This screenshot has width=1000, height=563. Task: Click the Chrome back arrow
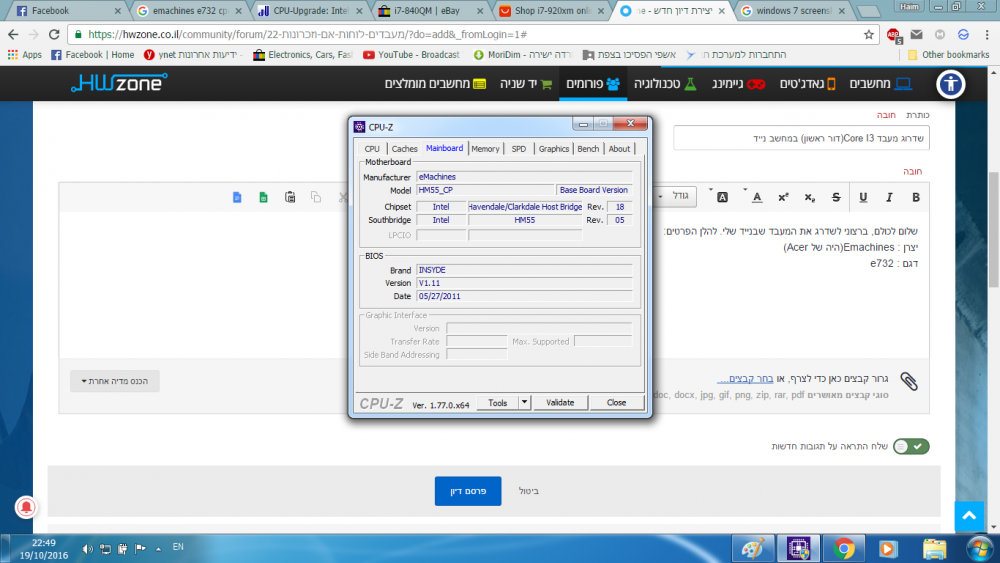[13, 34]
